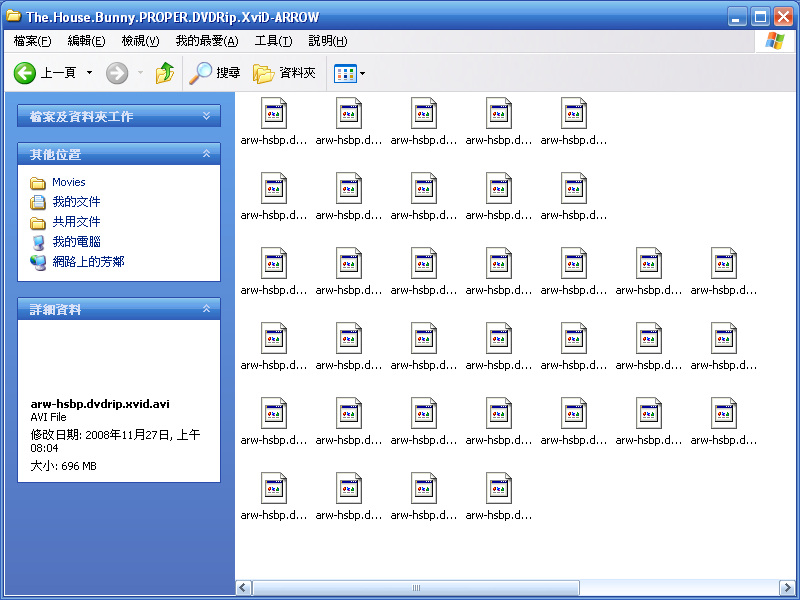Click the 我的電腦 computer icon
Image resolution: width=800 pixels, height=600 pixels.
(x=38, y=242)
